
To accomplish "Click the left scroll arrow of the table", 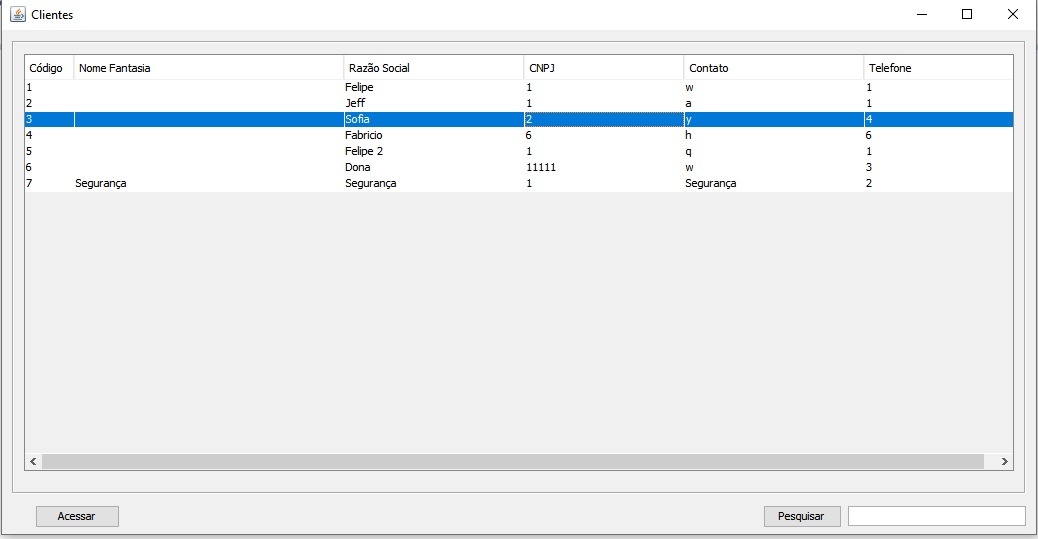I will coord(33,462).
